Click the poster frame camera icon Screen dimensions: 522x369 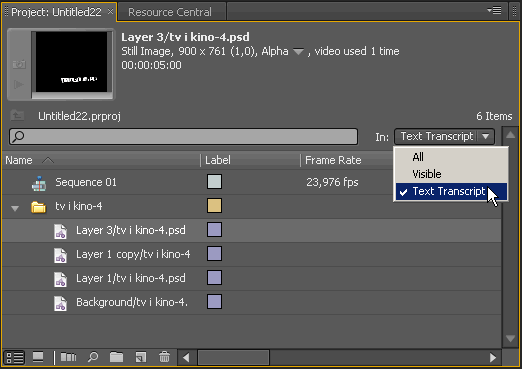tap(19, 64)
